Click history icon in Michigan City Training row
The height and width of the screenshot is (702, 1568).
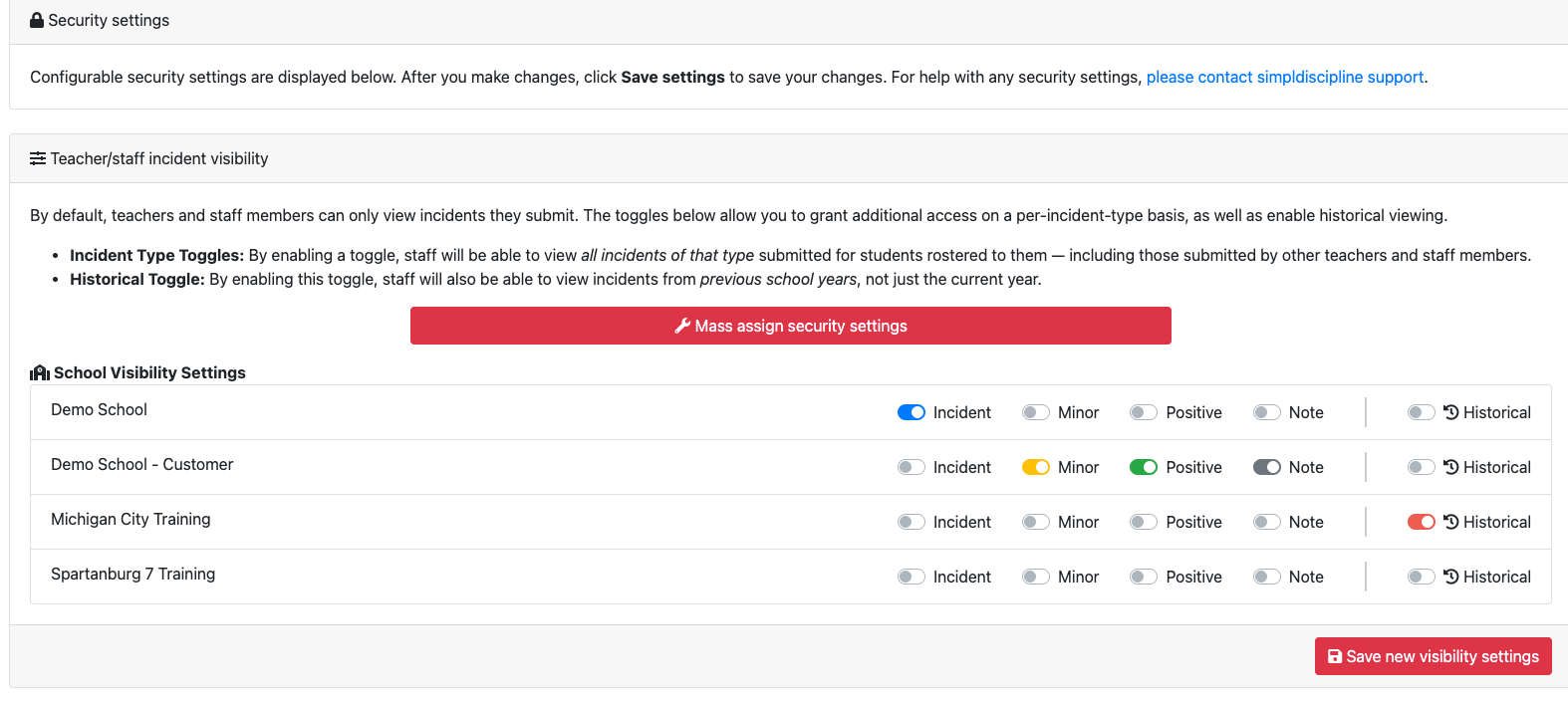click(1451, 522)
